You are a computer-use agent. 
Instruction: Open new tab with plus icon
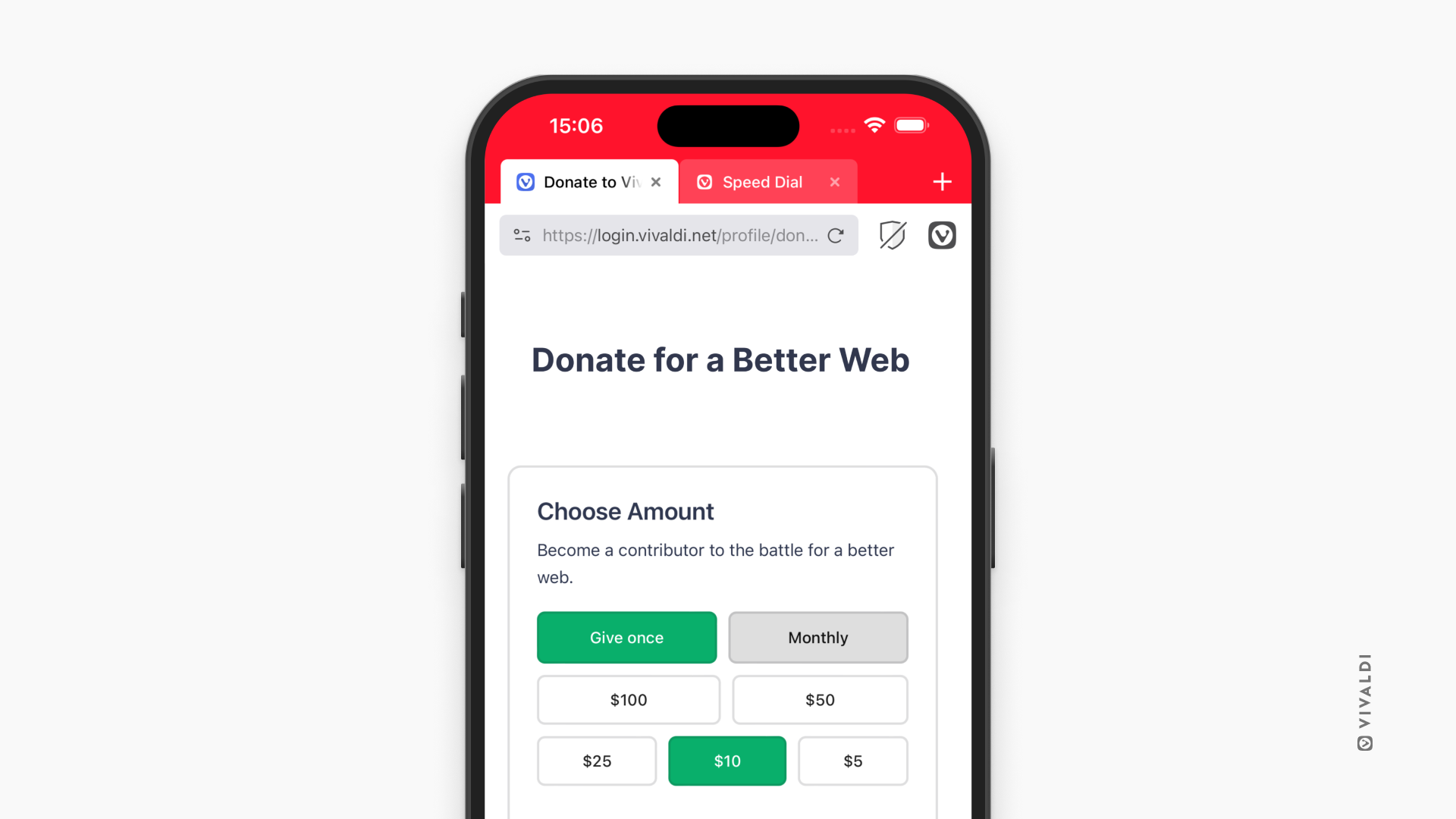(942, 182)
